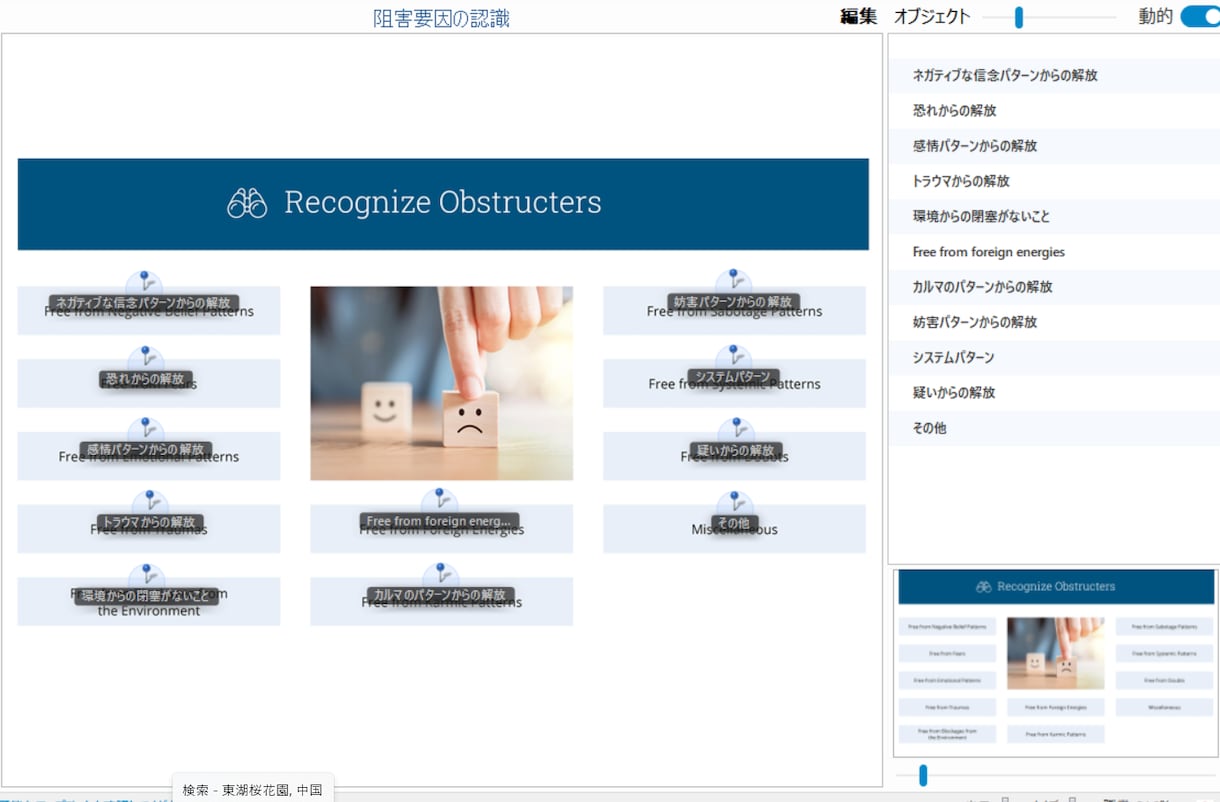
Task: Click Free from Emotional Patterns slide button
Action: 149,456
